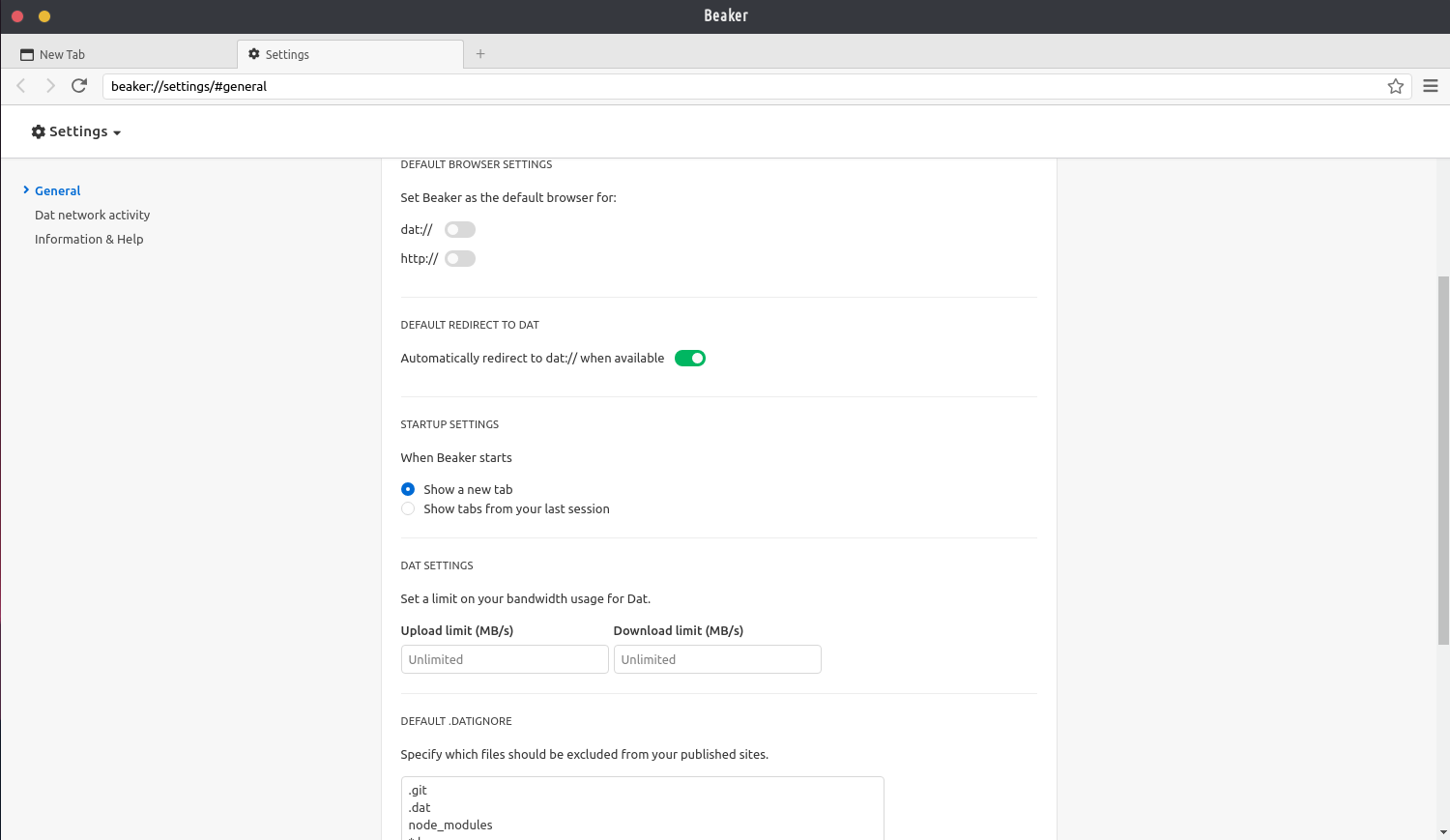1450x840 pixels.
Task: Switch to the New Tab tab
Action: click(x=62, y=55)
